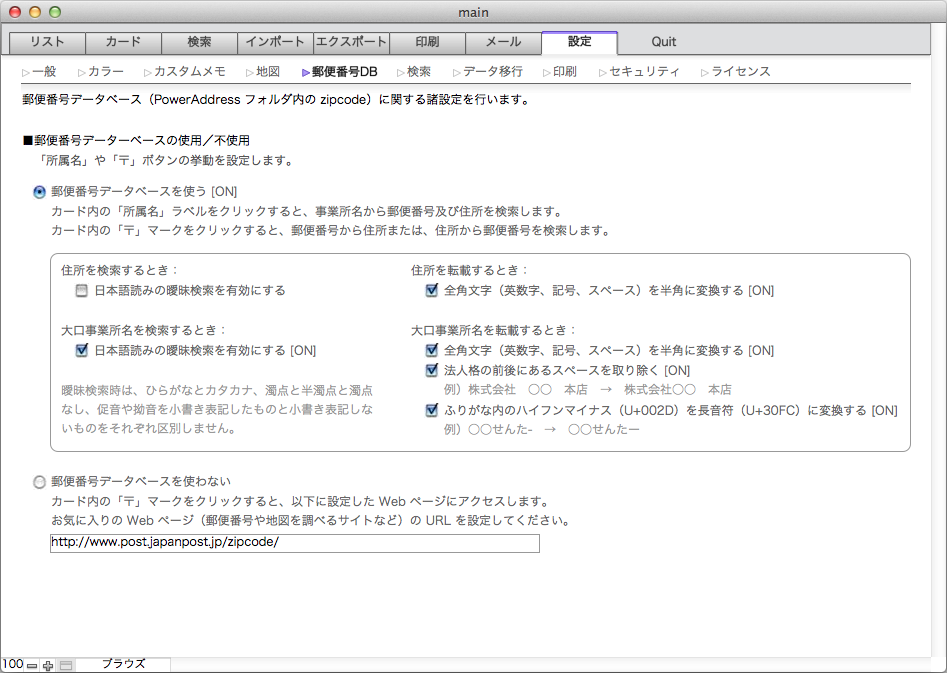Go to the データ移行 settings section
This screenshot has width=947, height=673.
492,72
